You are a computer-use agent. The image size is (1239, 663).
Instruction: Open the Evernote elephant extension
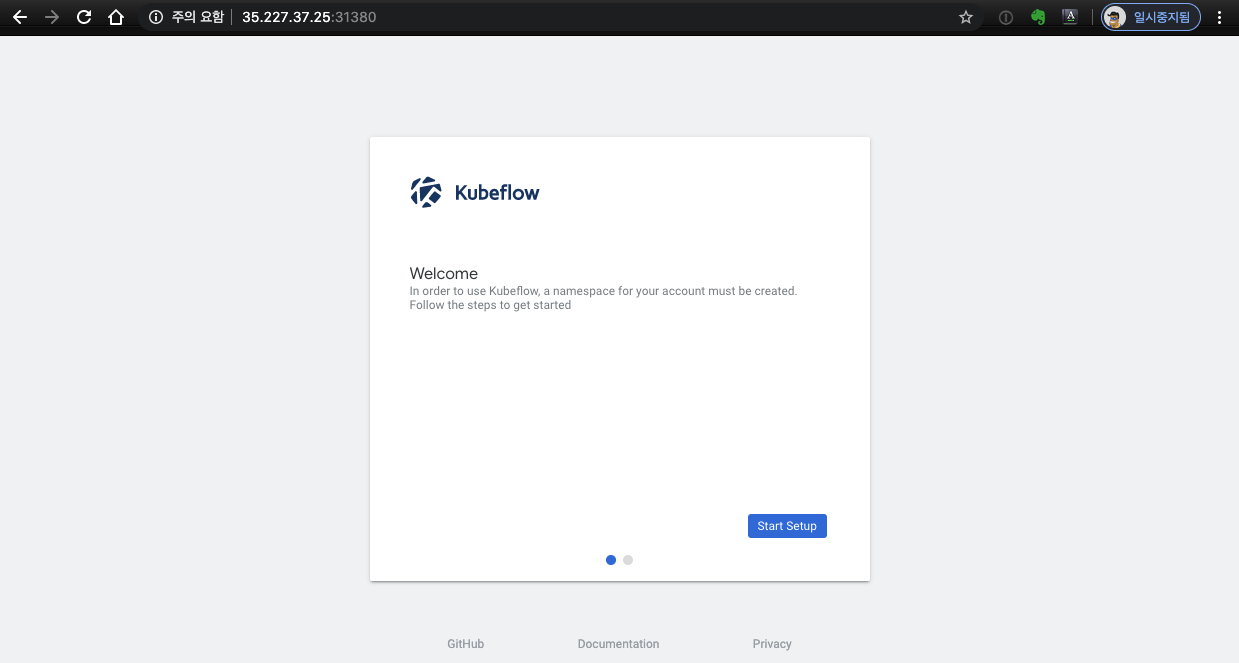[1038, 17]
